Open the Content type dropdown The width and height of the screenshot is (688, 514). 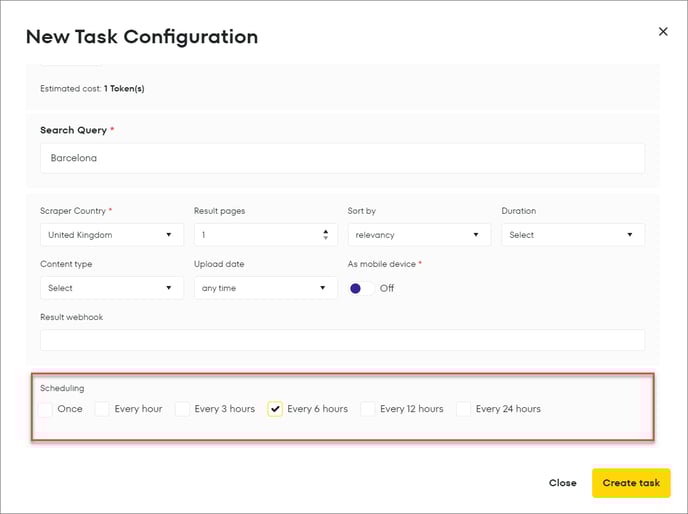tap(111, 288)
